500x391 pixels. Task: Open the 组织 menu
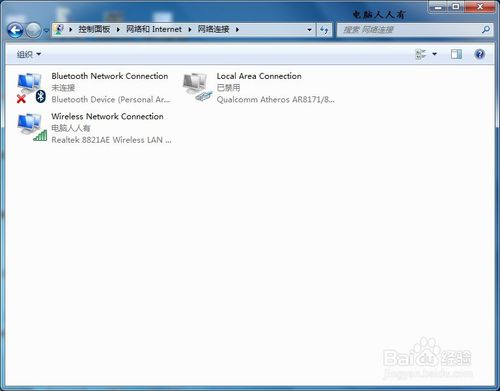point(29,54)
